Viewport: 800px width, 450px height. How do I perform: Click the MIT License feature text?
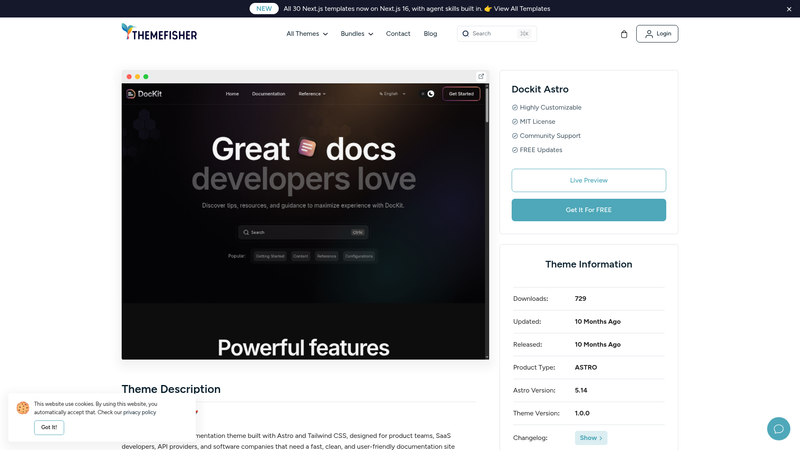(537, 121)
